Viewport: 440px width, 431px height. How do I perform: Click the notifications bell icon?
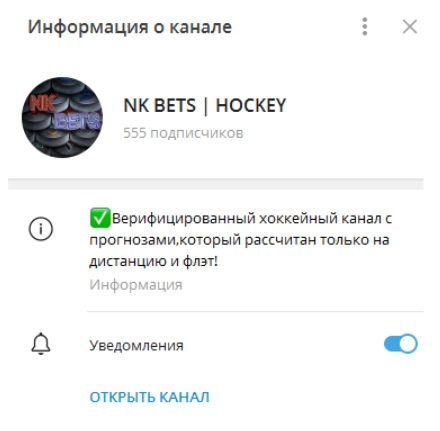click(41, 344)
